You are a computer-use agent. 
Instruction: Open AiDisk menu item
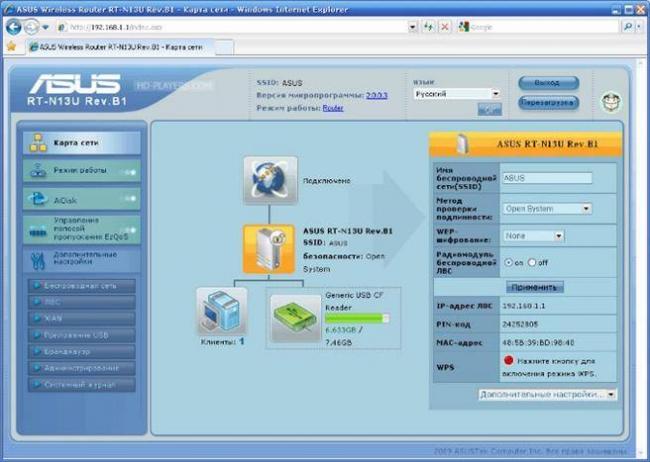click(x=82, y=199)
